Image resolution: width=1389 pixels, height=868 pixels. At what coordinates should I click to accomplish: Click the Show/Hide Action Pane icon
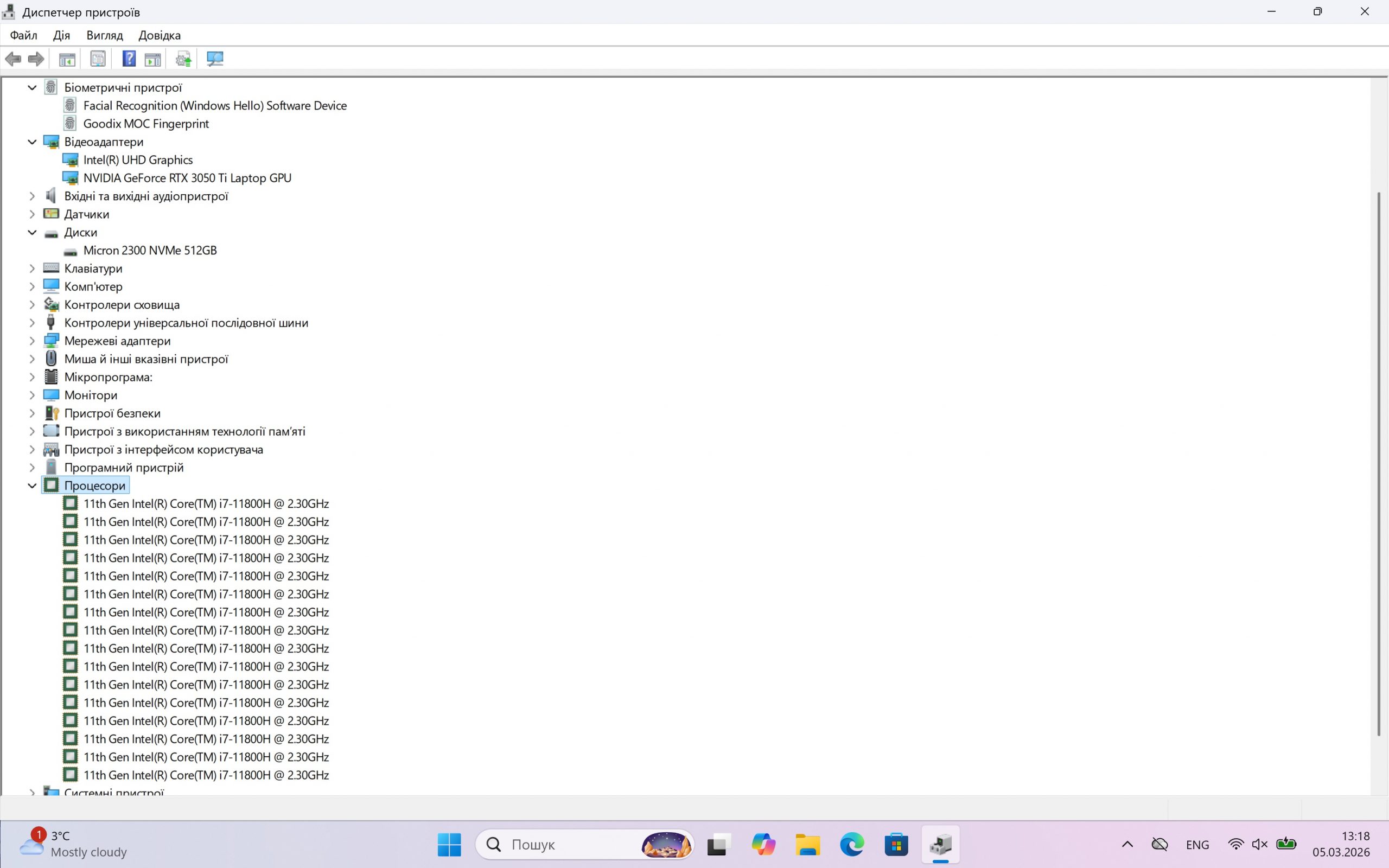point(152,59)
